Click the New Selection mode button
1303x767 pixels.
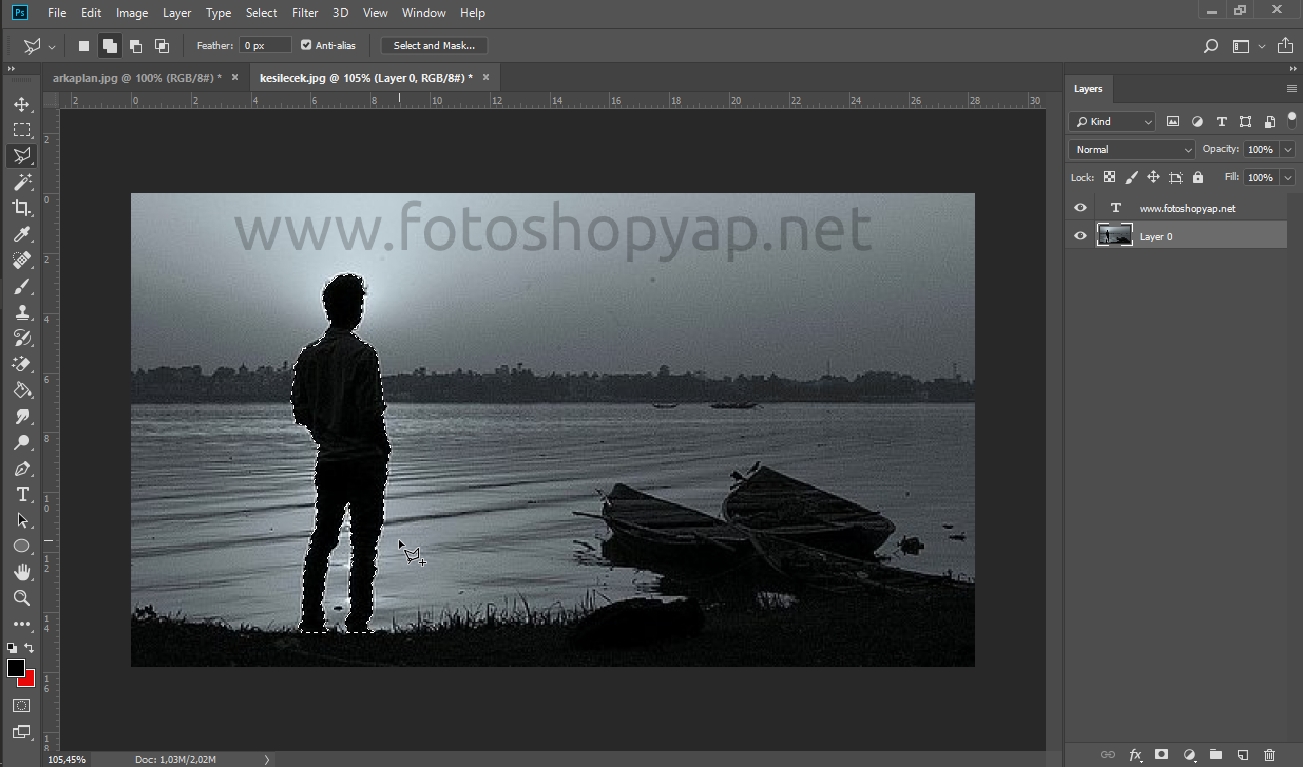click(x=84, y=46)
